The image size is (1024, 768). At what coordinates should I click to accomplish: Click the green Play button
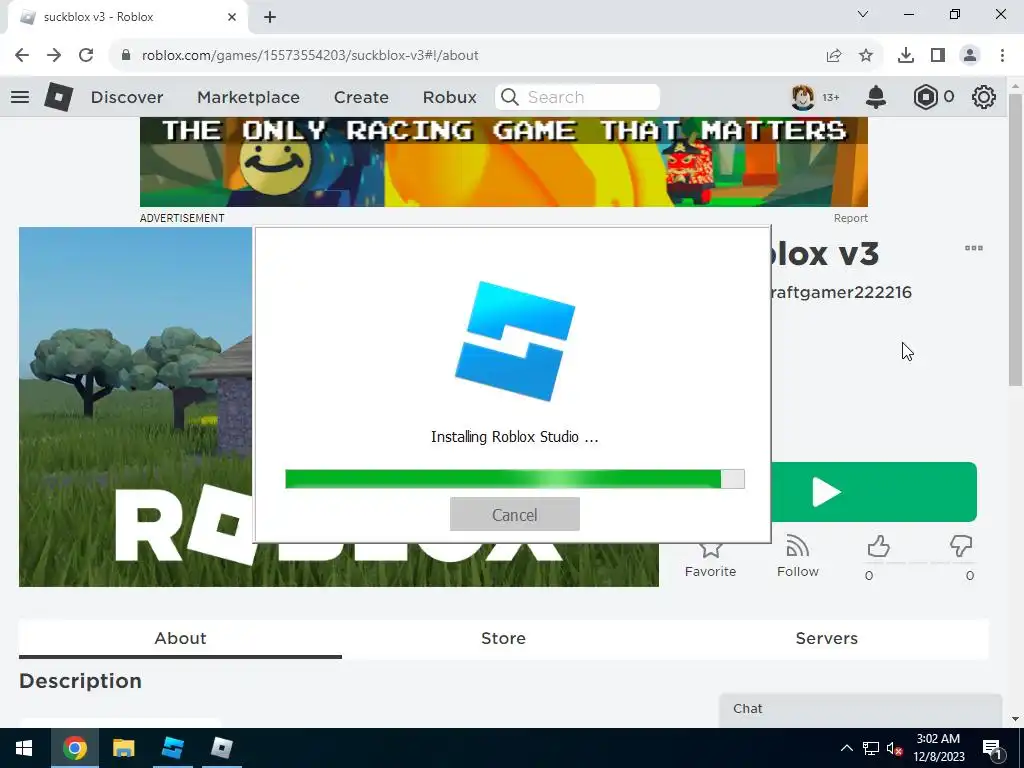874,492
